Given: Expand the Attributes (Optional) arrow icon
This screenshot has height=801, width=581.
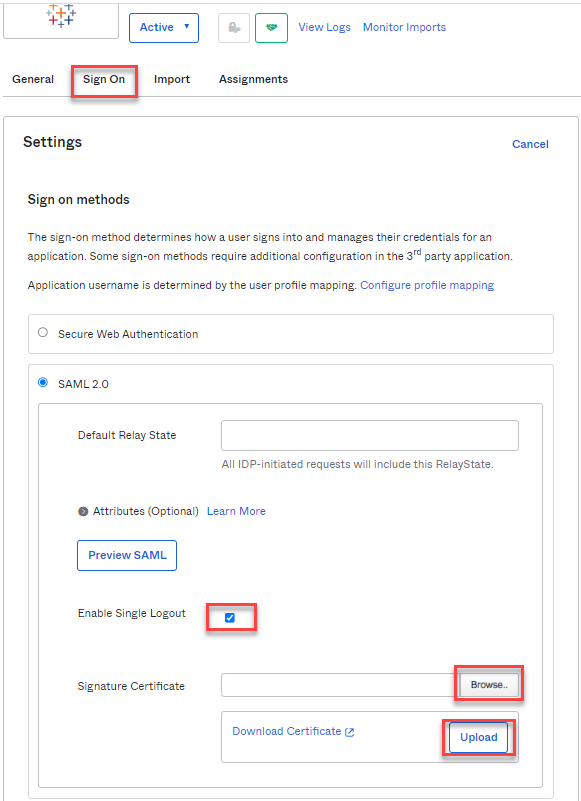Looking at the screenshot, I should (x=83, y=511).
